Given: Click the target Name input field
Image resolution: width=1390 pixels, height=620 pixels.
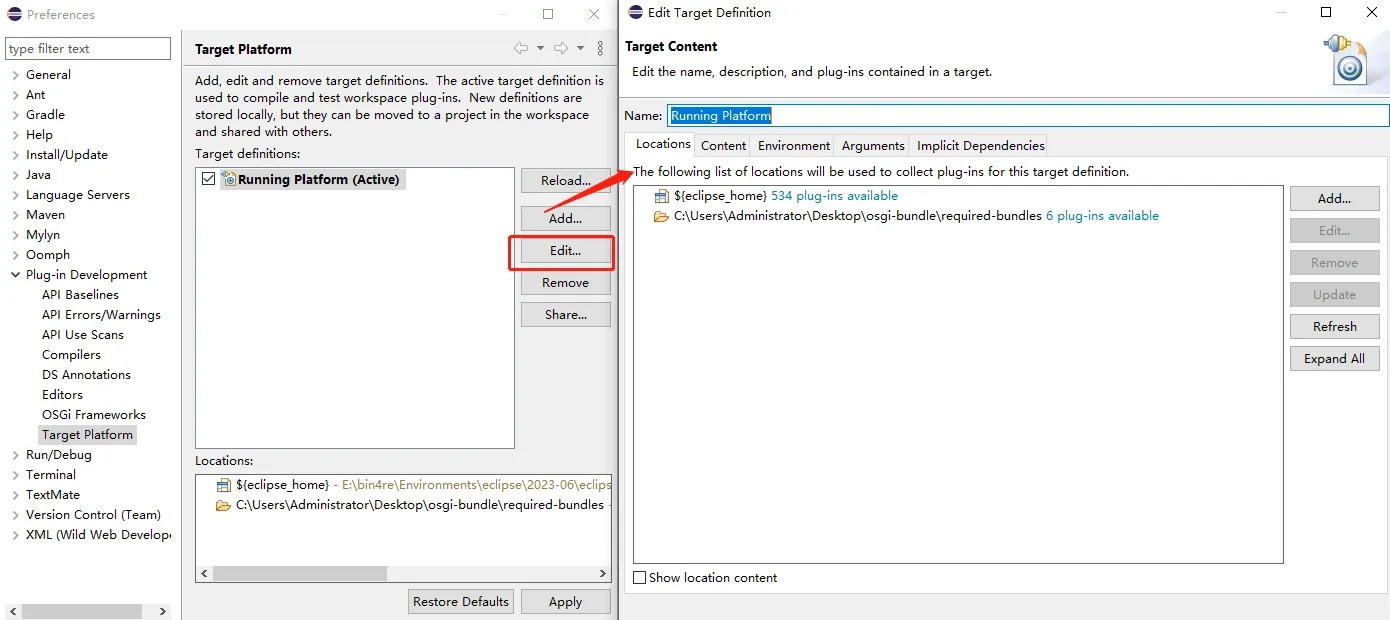Looking at the screenshot, I should click(x=1028, y=116).
